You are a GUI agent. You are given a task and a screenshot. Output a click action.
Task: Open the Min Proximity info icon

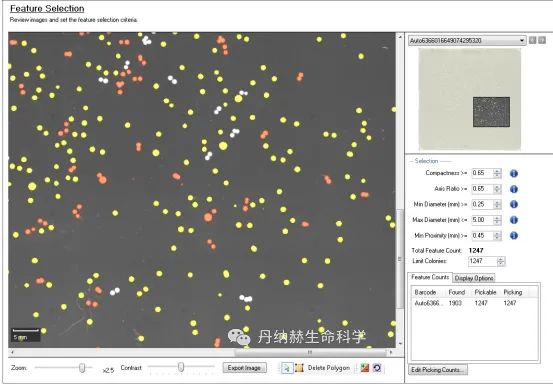point(514,236)
